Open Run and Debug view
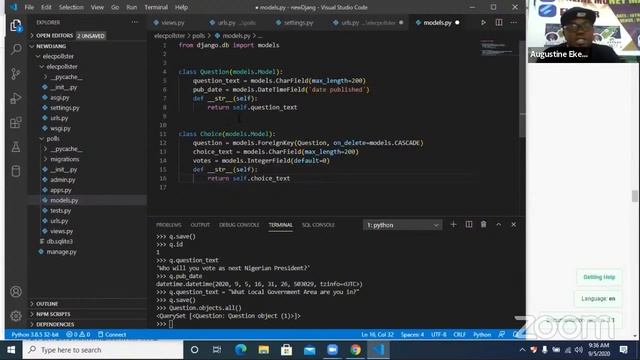The image size is (640, 360). click(16, 98)
